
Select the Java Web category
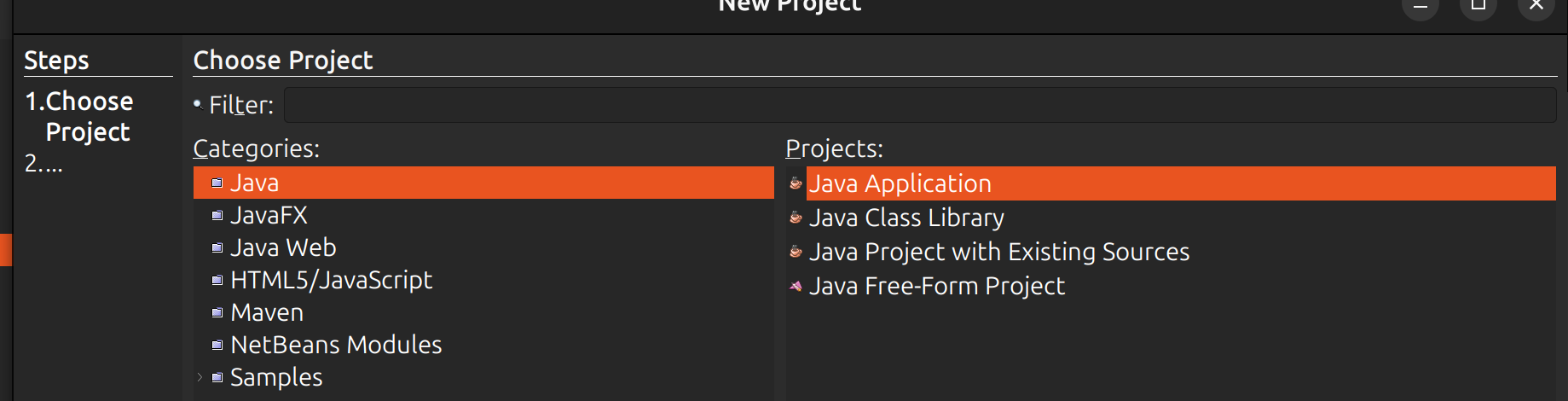(283, 247)
